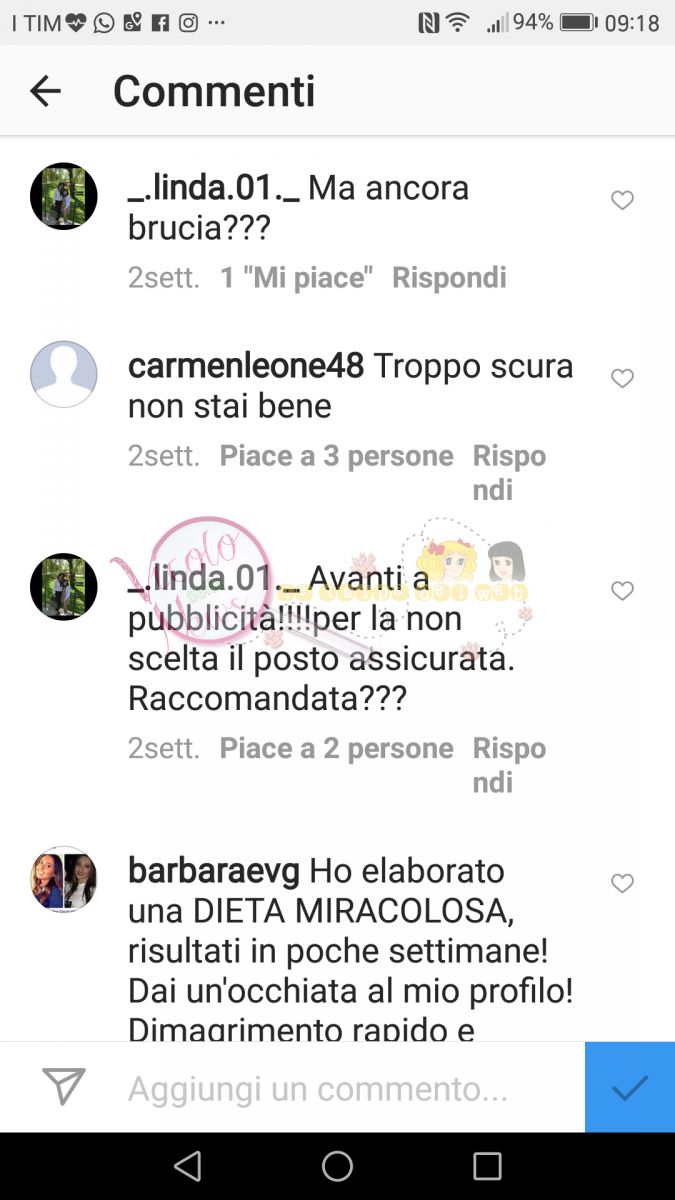Tap the Android back navigation triangle

[187, 1166]
